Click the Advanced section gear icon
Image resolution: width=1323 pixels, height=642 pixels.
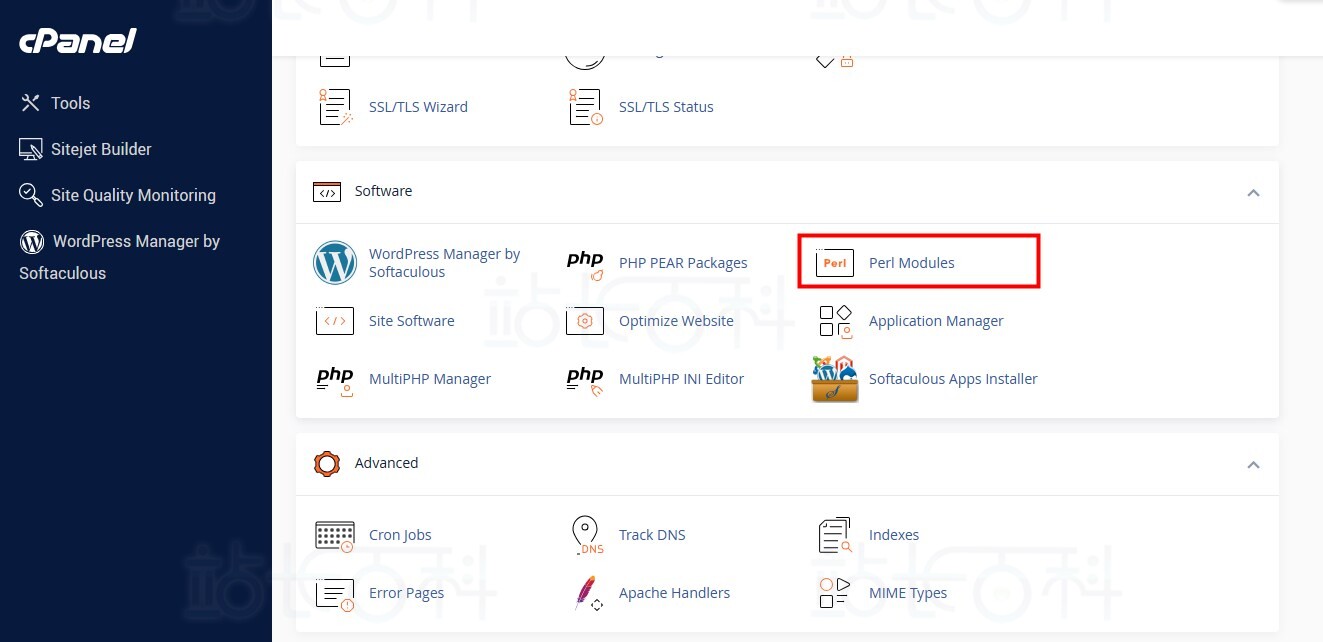tap(327, 463)
